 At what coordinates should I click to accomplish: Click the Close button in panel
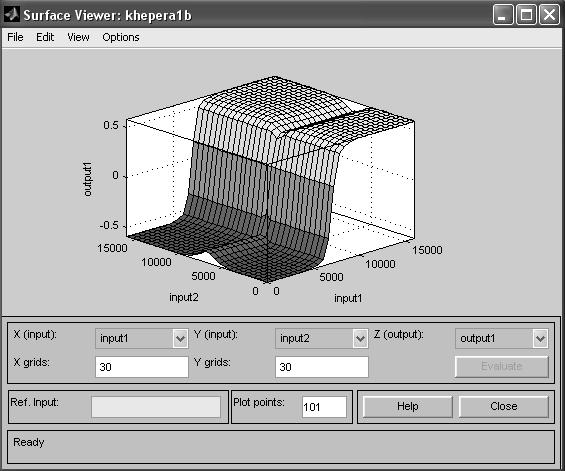tap(504, 406)
